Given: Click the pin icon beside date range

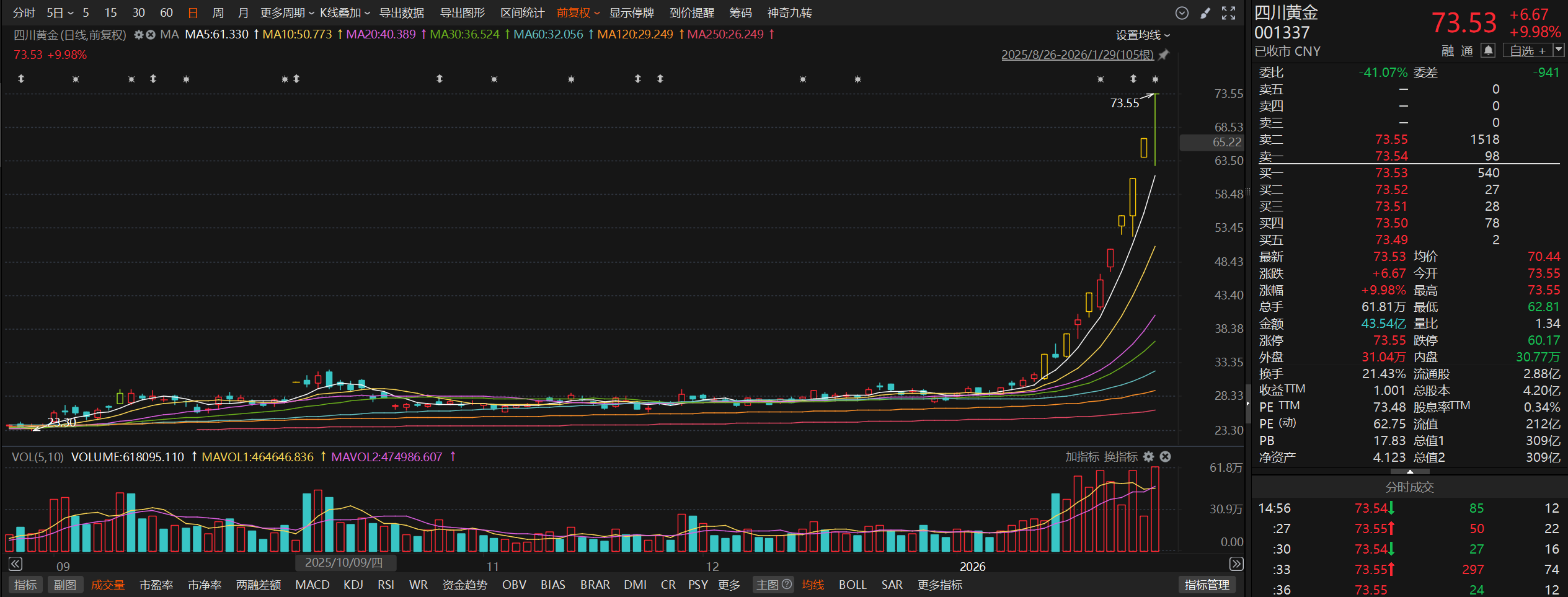Looking at the screenshot, I should [1164, 55].
